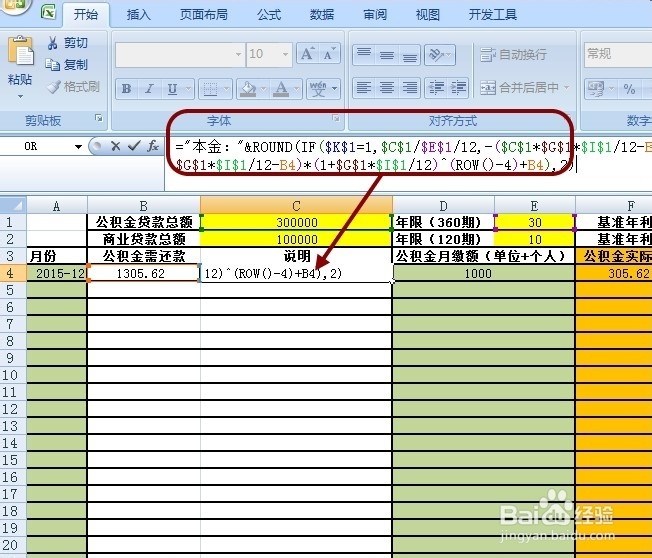Viewport: 652px width, 558px height.
Task: Click Merge and Center (合并后居中)
Action: pyautogui.click(x=519, y=87)
